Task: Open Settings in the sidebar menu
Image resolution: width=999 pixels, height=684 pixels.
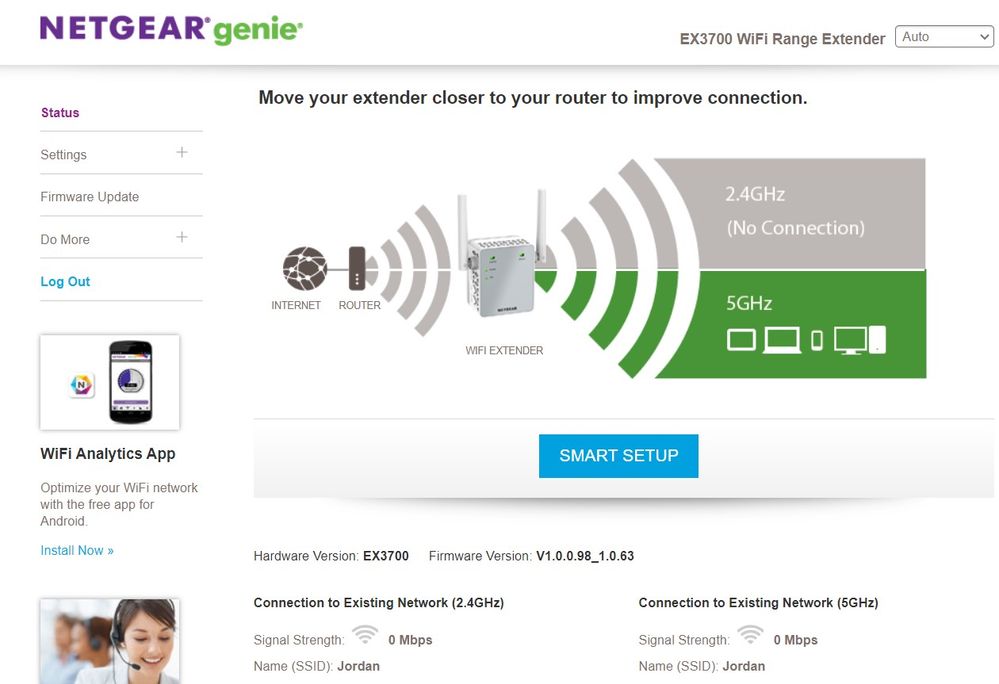Action: tap(63, 155)
